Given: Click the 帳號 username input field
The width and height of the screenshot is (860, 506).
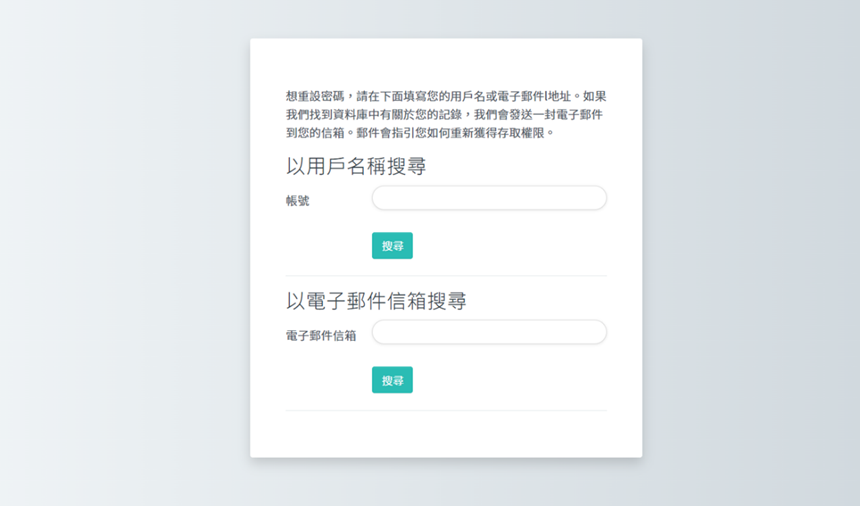Looking at the screenshot, I should (489, 198).
